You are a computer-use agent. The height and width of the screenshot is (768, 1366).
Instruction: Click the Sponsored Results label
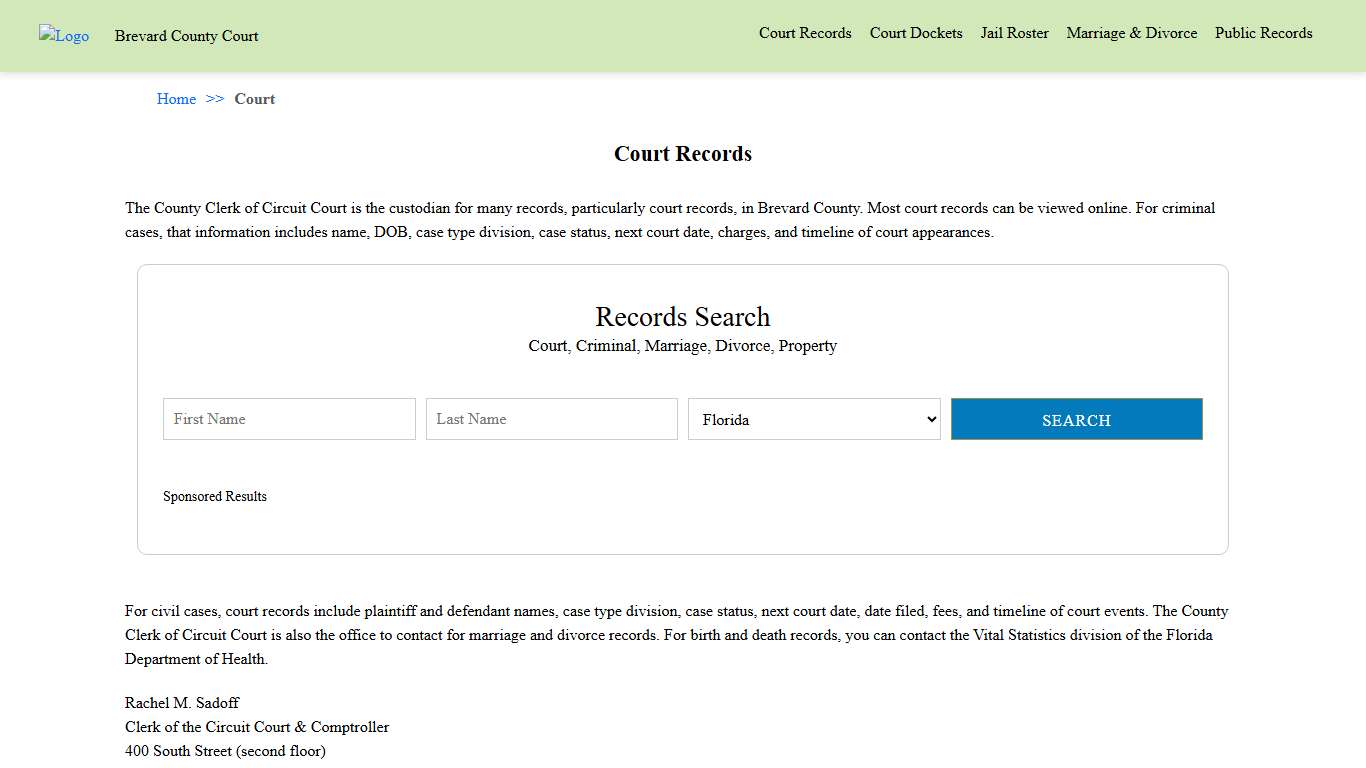point(215,496)
